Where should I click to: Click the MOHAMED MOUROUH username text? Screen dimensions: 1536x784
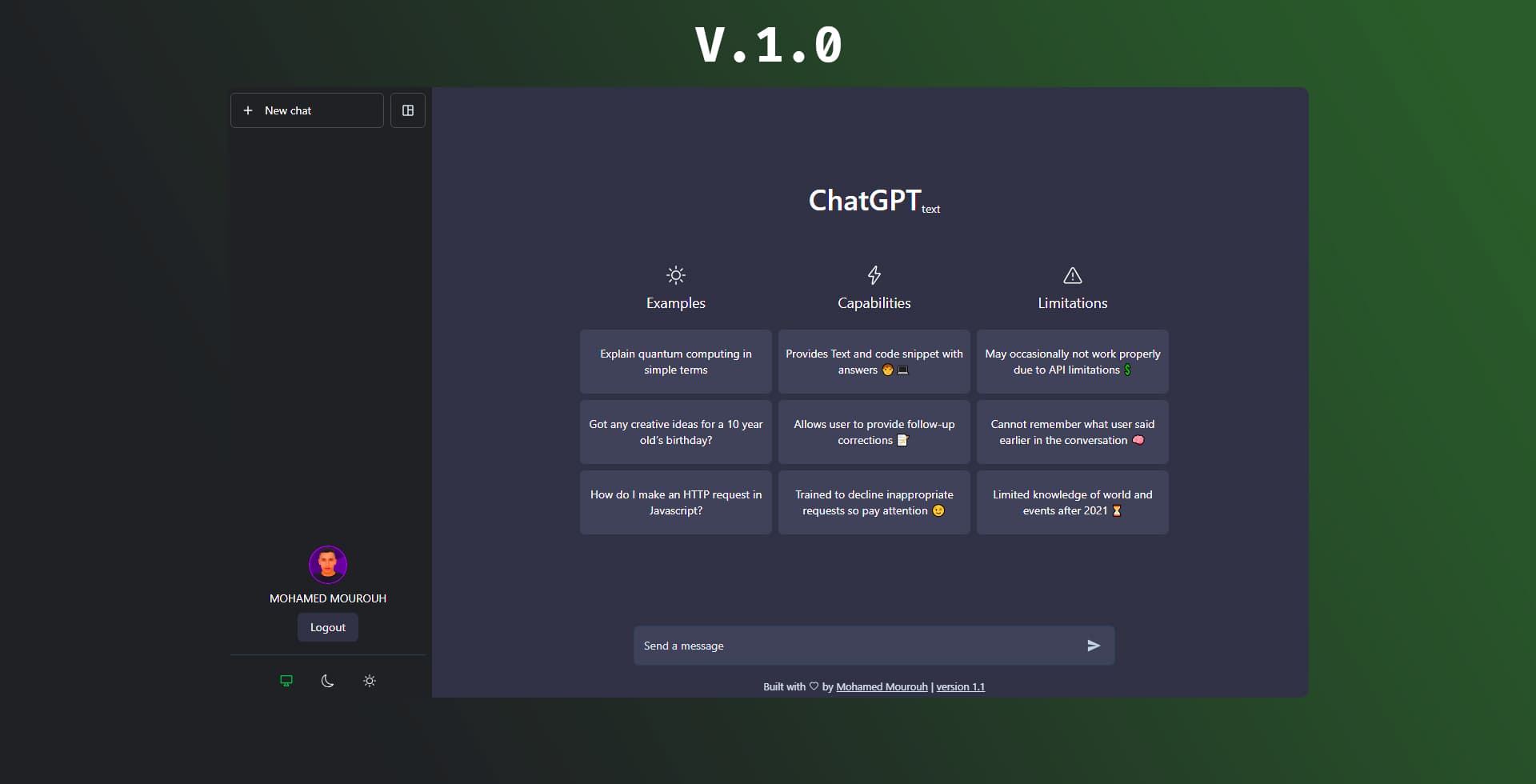[328, 598]
